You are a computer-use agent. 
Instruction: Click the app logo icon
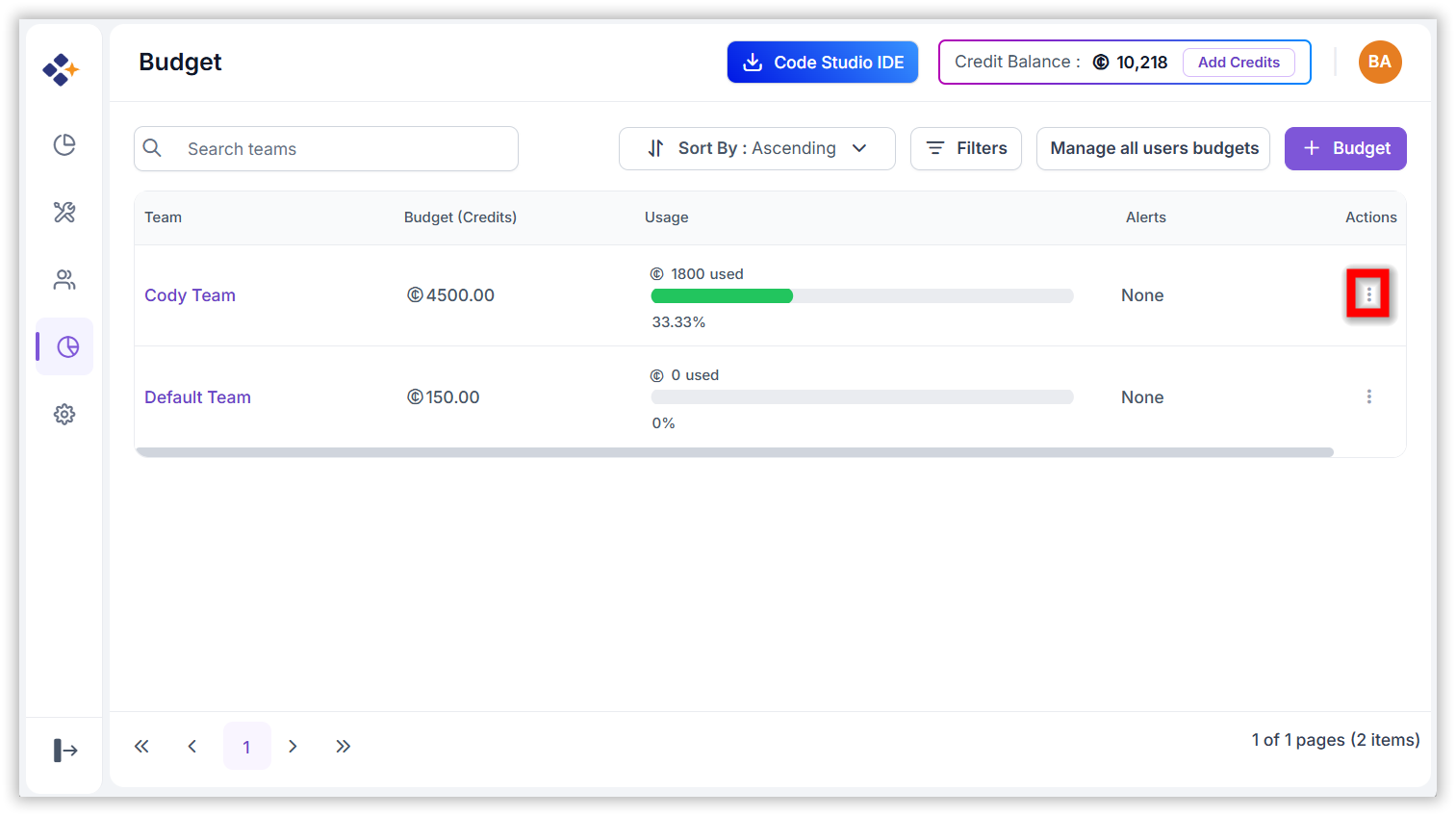[61, 69]
